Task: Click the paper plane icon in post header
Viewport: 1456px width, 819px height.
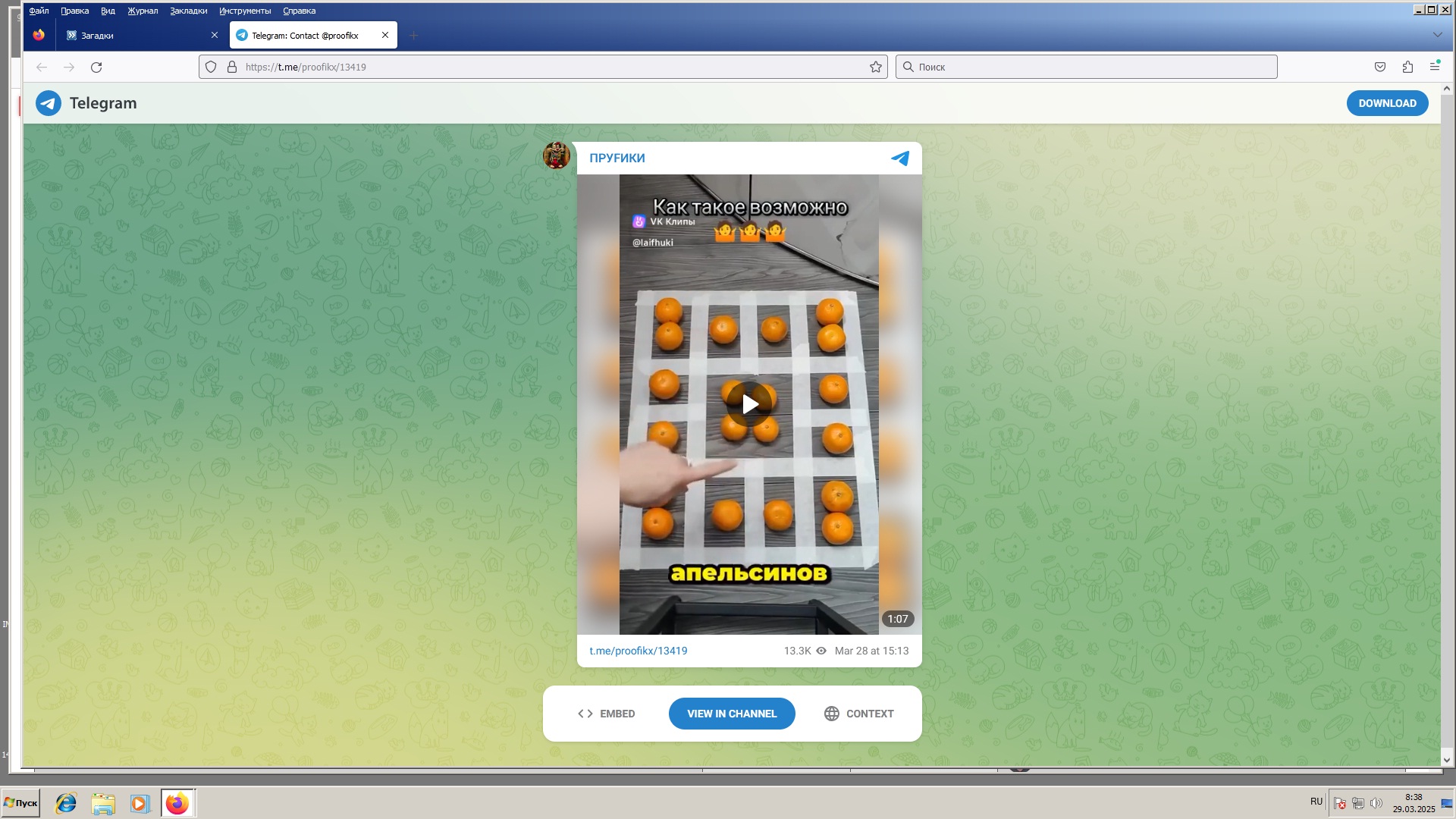Action: click(x=900, y=158)
